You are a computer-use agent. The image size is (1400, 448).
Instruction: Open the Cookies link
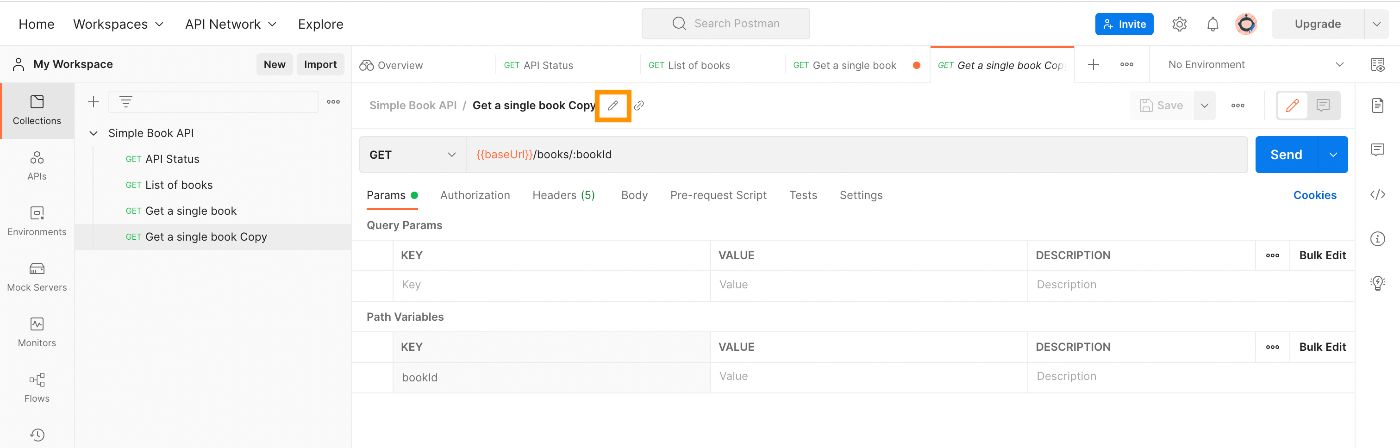pyautogui.click(x=1315, y=195)
